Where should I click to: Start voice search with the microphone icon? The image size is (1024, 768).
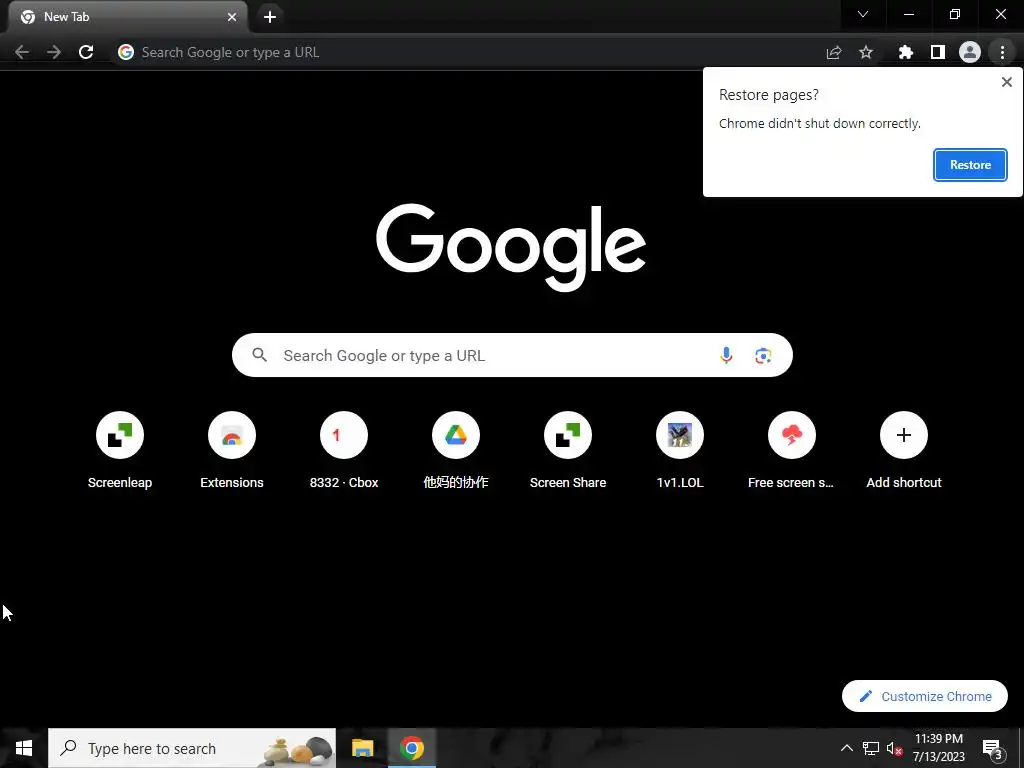click(726, 355)
